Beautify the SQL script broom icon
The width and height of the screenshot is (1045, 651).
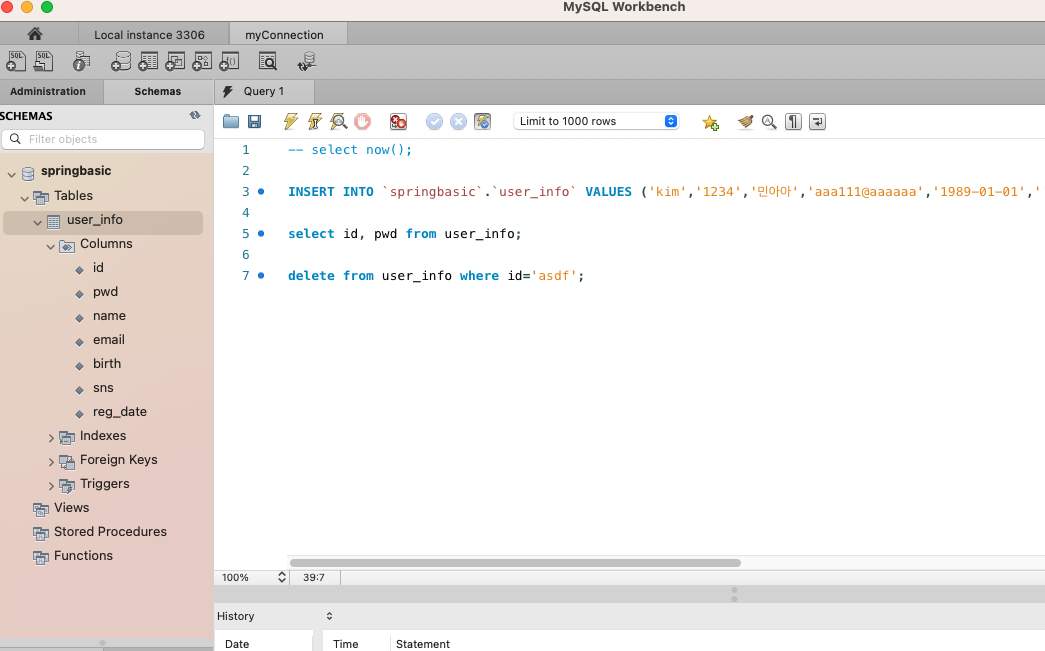(746, 121)
